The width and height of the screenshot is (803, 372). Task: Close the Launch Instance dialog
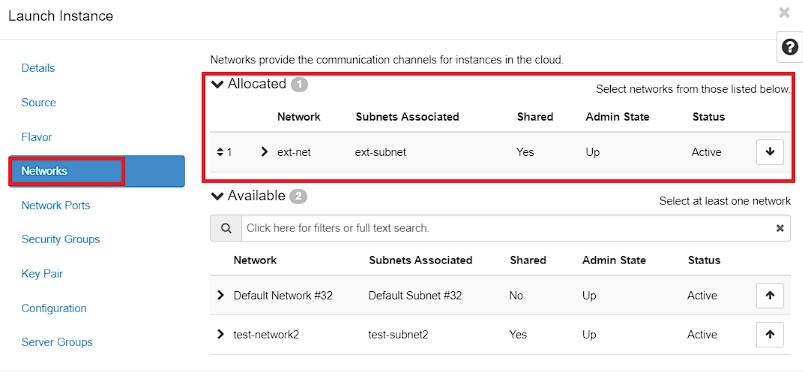click(784, 13)
